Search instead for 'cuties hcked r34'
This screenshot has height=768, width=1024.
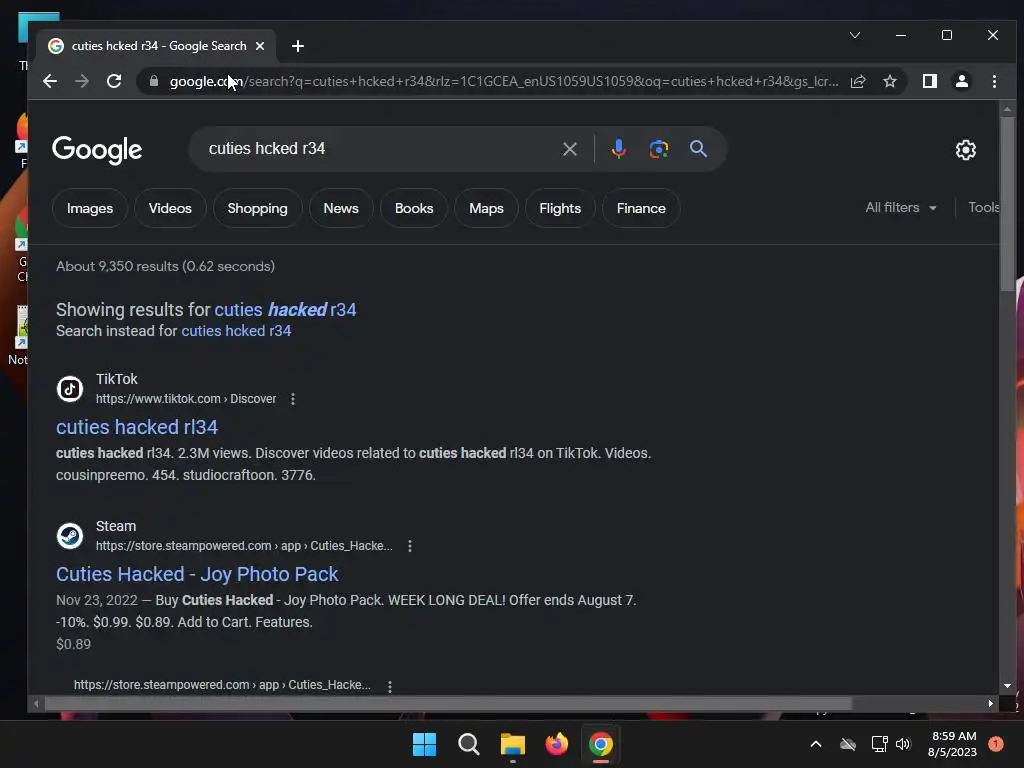click(236, 331)
